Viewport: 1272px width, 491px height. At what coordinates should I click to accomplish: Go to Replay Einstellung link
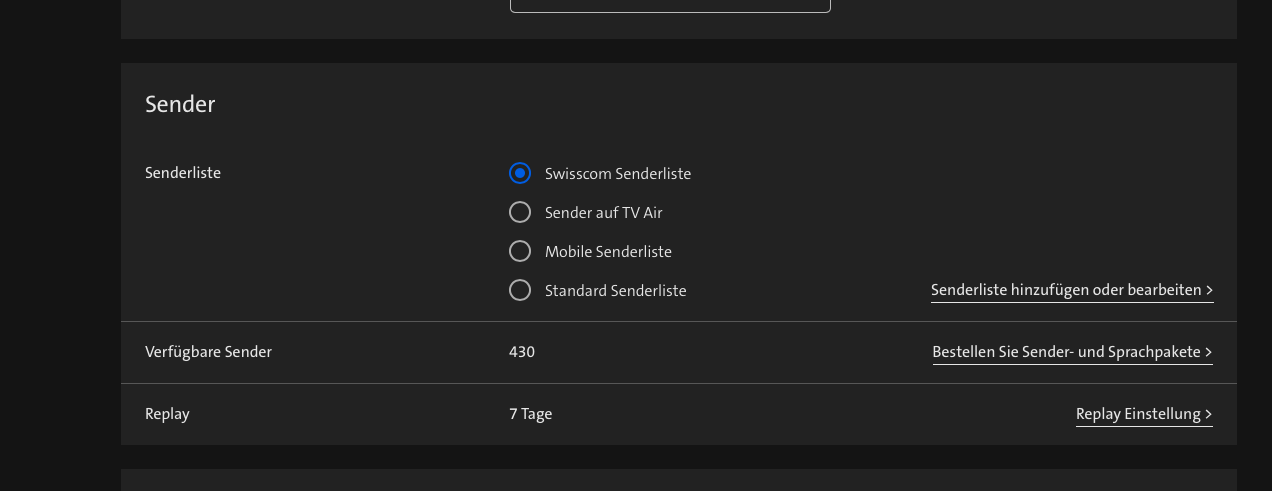coord(1138,414)
